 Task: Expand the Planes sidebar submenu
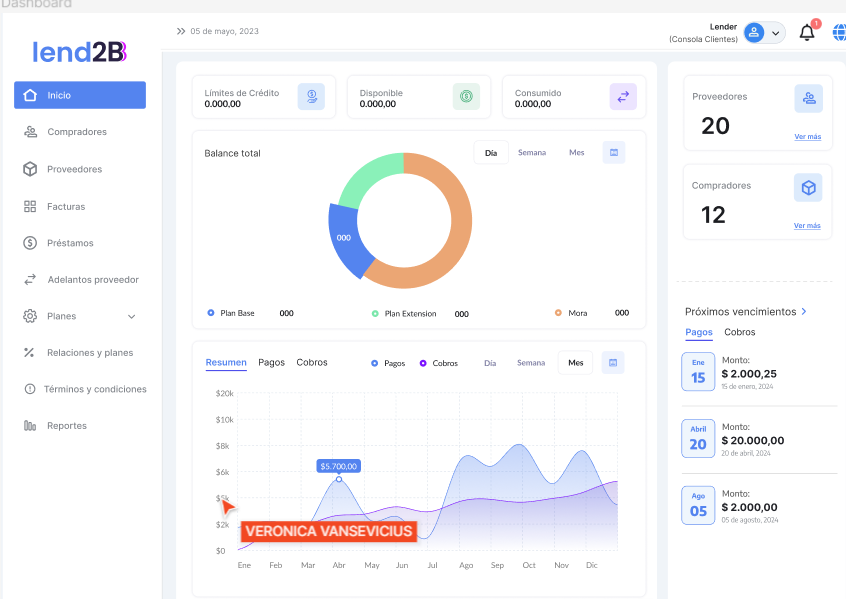click(132, 317)
